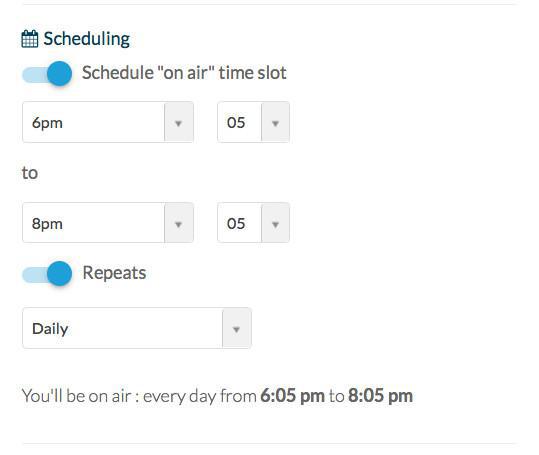Click the arrow on the 8pm selector
Image resolution: width=539 pixels, height=455 pixels.
pos(178,223)
